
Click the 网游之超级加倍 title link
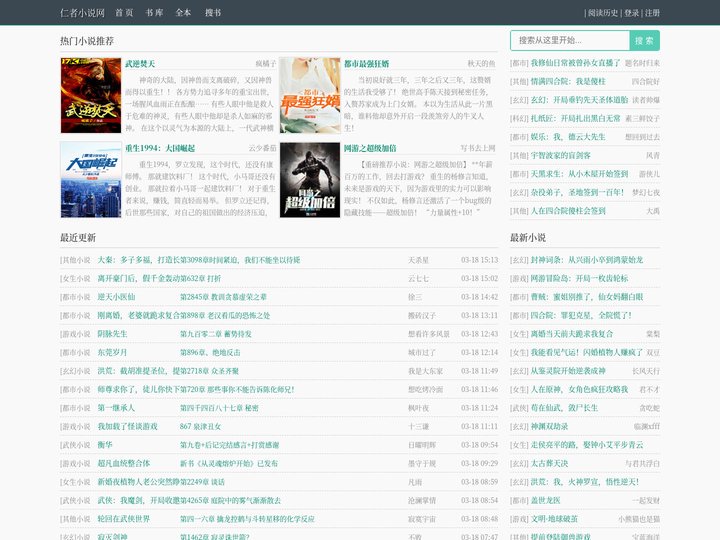pos(370,148)
